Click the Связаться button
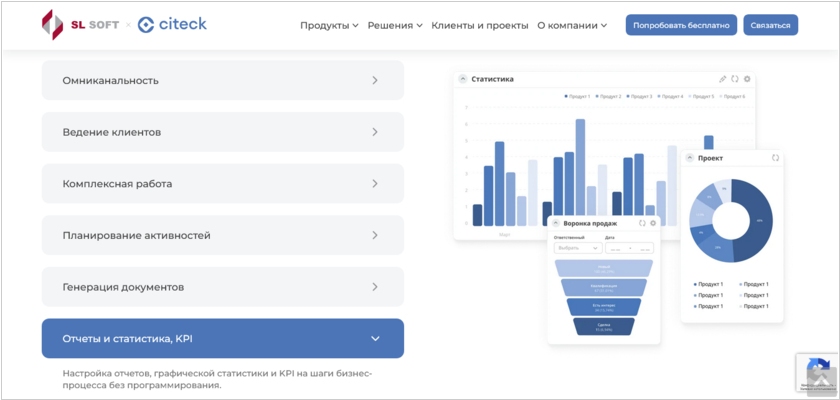The width and height of the screenshot is (840, 400). coord(770,25)
